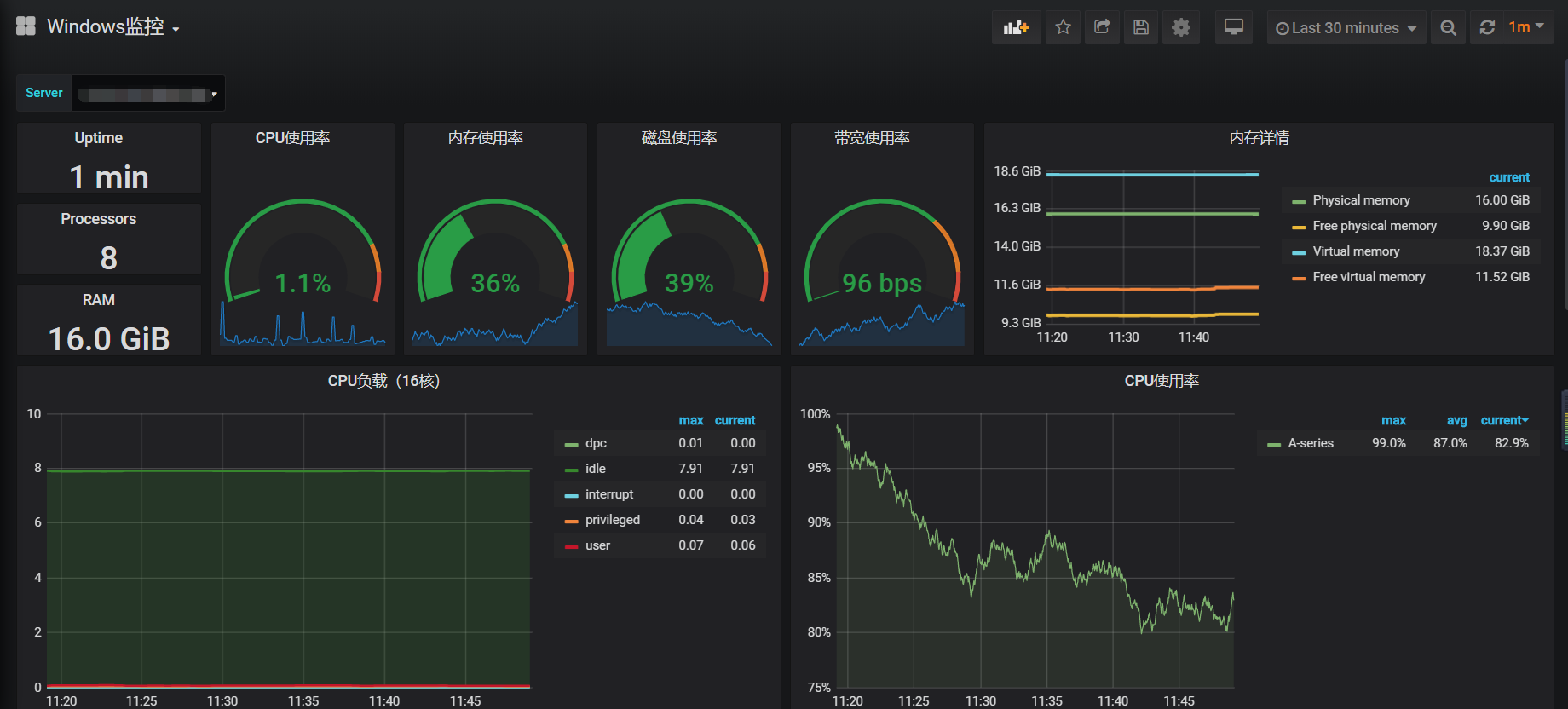Screen dimensions: 1568x709
Task: Star this dashboard as favorite
Action: click(1063, 27)
